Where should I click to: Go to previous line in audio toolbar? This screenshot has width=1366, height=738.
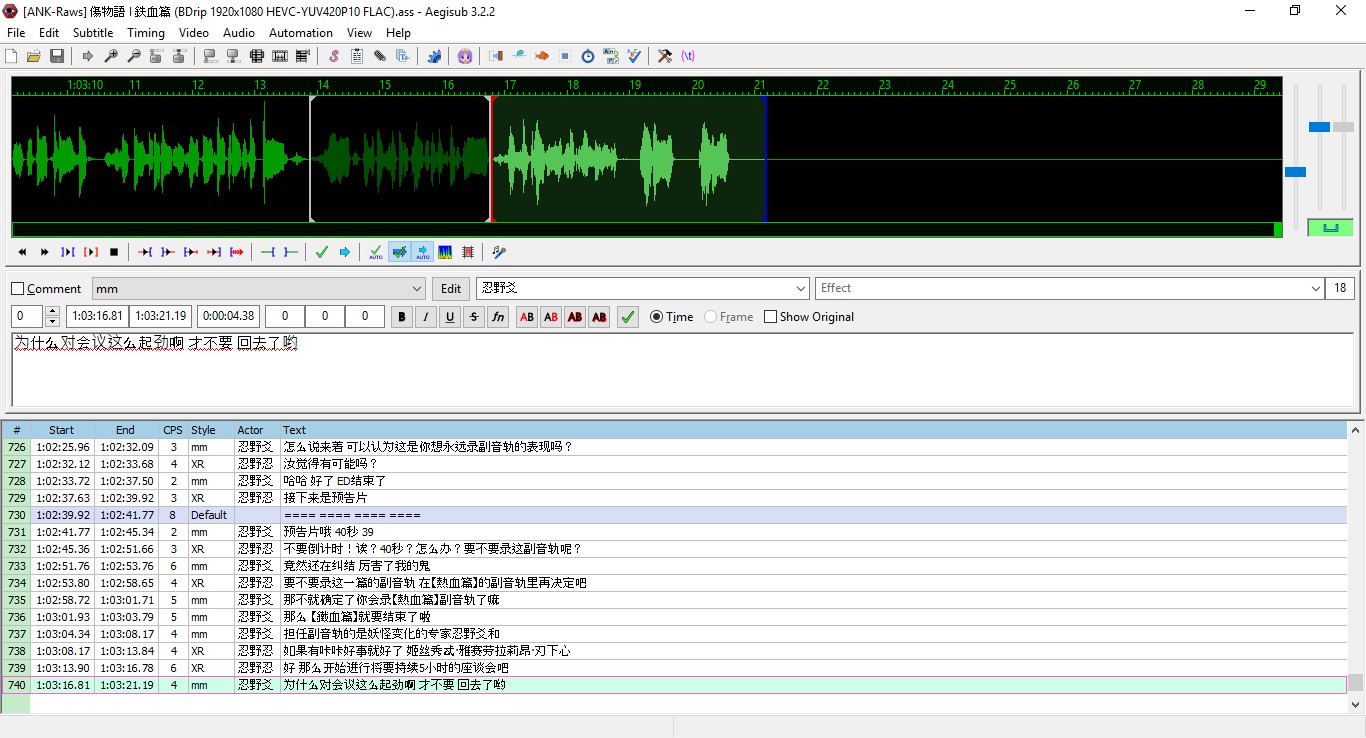(22, 252)
